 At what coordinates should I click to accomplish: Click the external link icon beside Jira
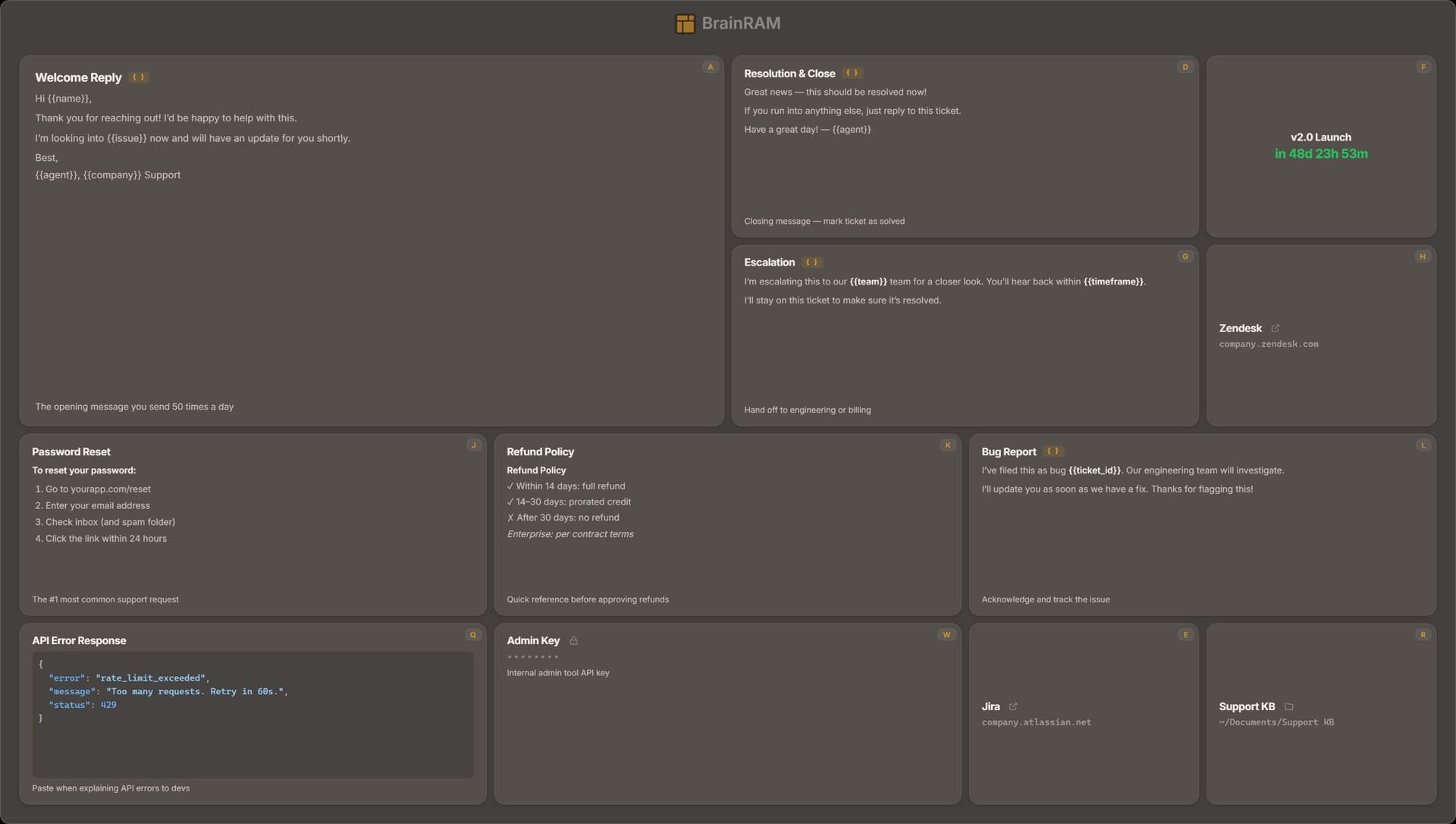pos(1013,706)
